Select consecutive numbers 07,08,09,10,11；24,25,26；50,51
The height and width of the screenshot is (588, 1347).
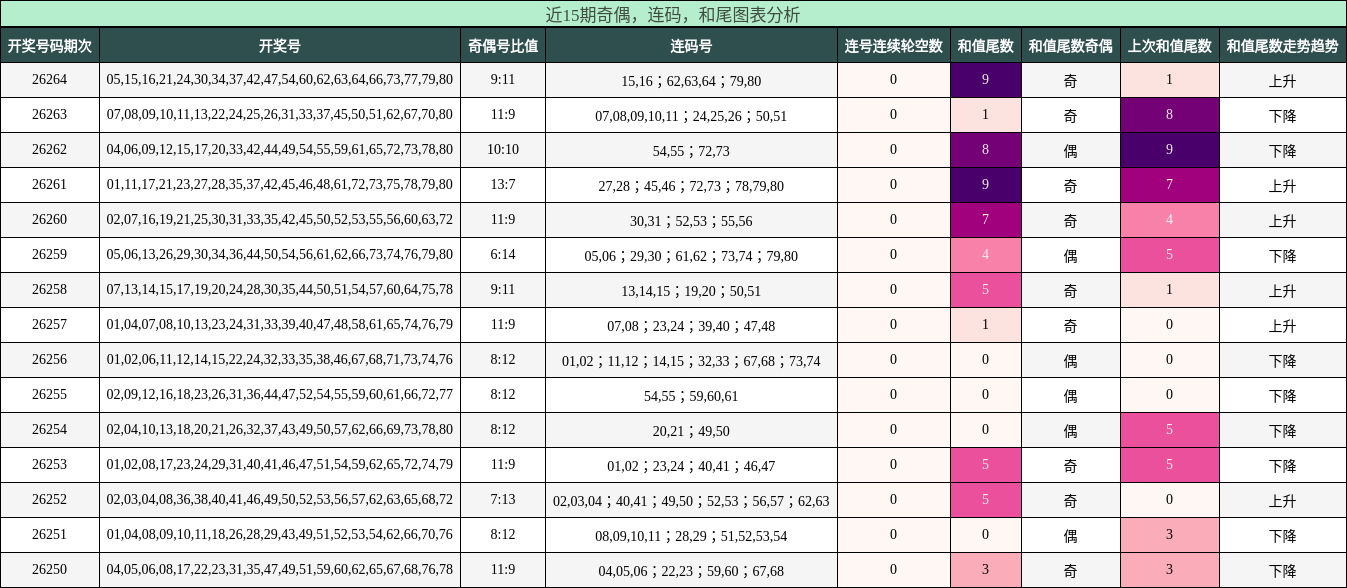[x=691, y=116]
